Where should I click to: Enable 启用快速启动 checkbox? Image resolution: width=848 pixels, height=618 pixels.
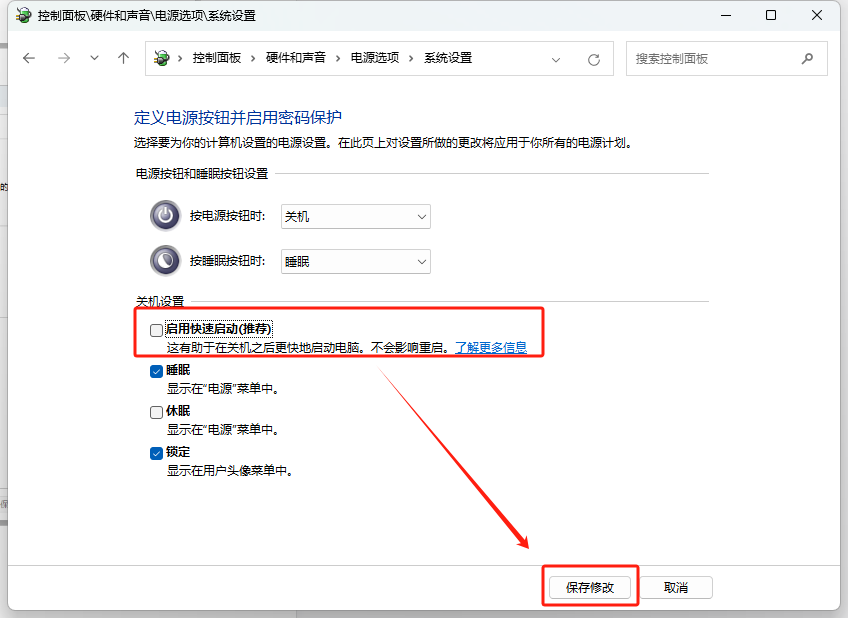tap(156, 329)
